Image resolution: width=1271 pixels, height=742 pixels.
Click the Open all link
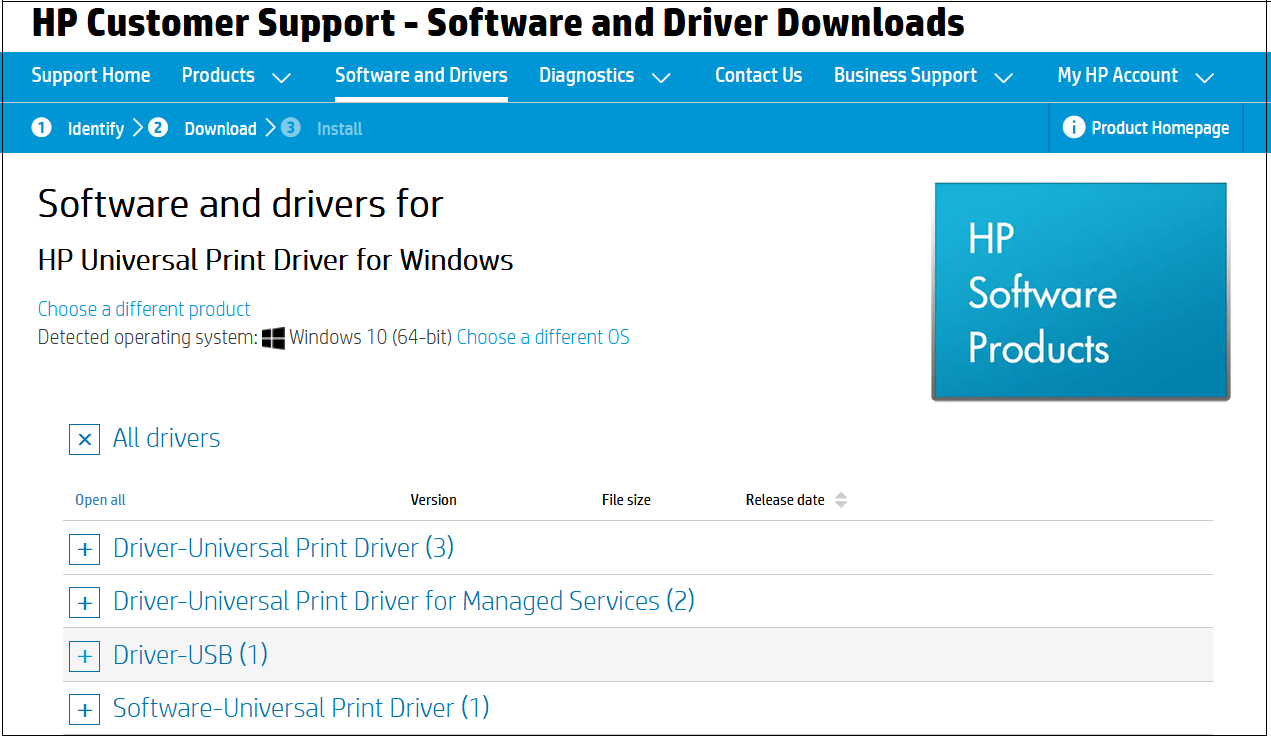[x=100, y=500]
